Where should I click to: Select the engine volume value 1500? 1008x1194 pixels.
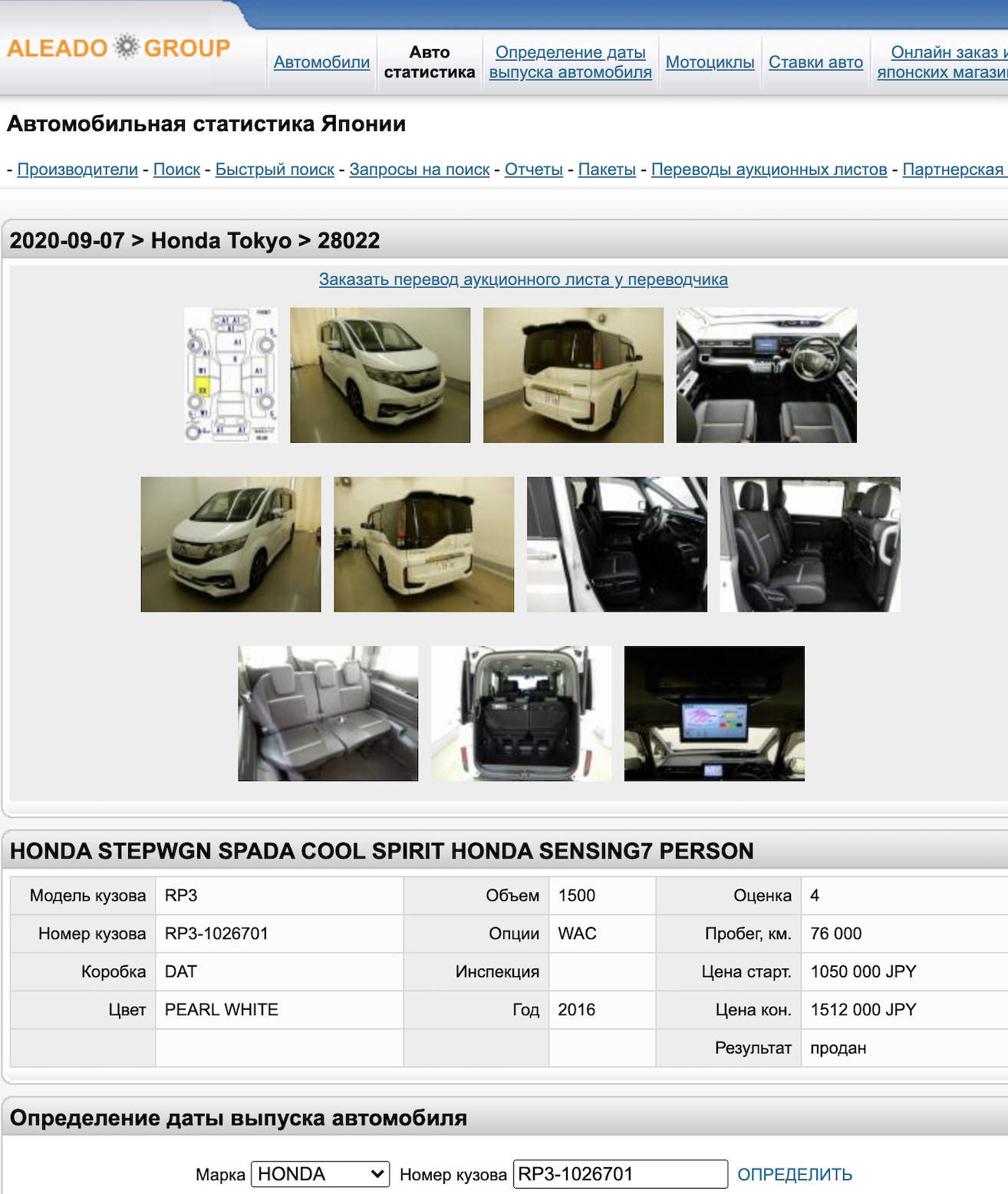click(577, 895)
